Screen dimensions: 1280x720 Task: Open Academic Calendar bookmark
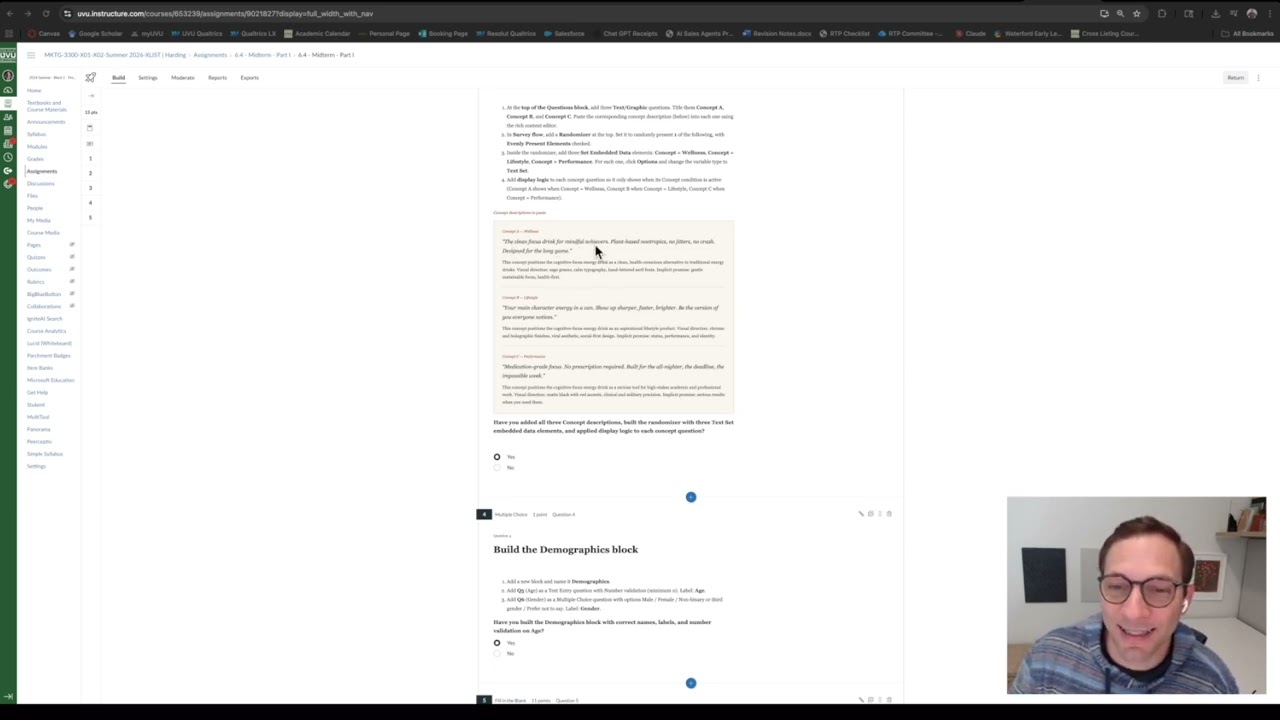point(318,33)
